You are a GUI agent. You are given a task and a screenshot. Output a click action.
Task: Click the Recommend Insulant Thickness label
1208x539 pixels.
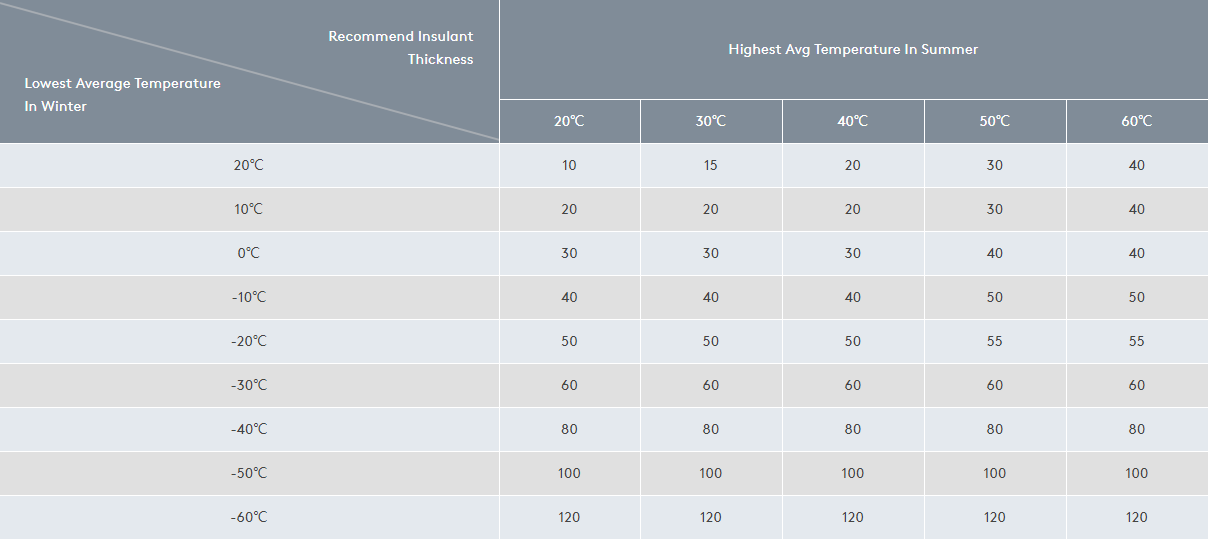[x=401, y=48]
